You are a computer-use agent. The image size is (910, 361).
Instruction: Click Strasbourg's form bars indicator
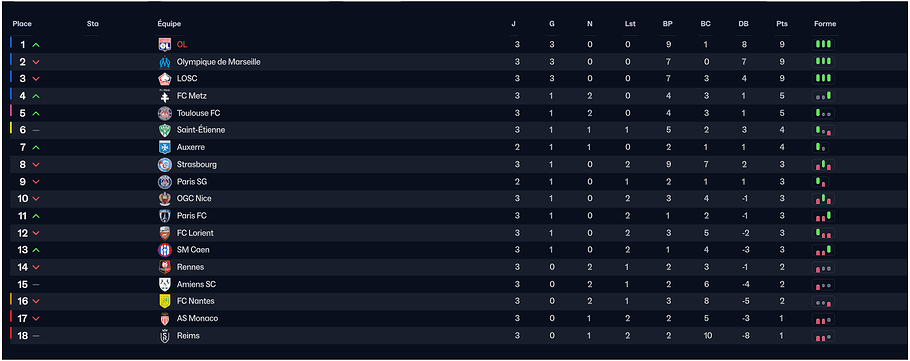click(823, 165)
